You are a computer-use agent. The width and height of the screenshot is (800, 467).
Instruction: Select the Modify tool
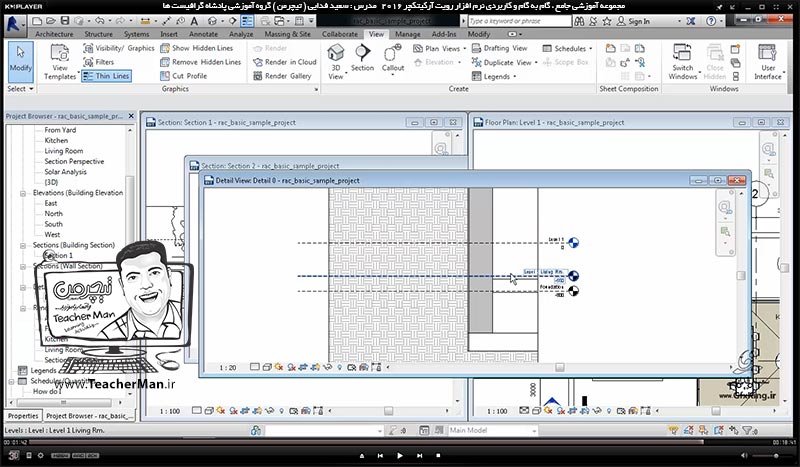click(20, 61)
